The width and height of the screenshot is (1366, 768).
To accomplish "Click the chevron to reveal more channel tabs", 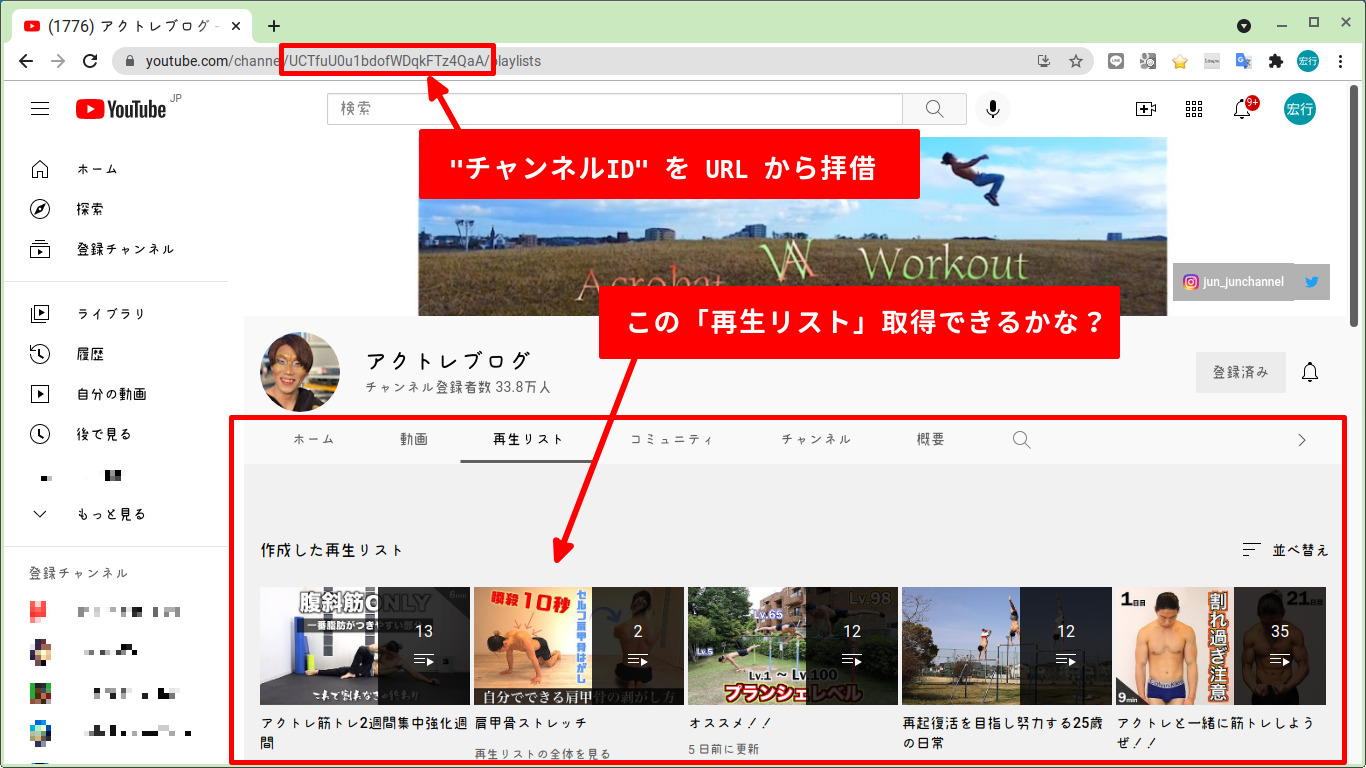I will coord(1302,439).
